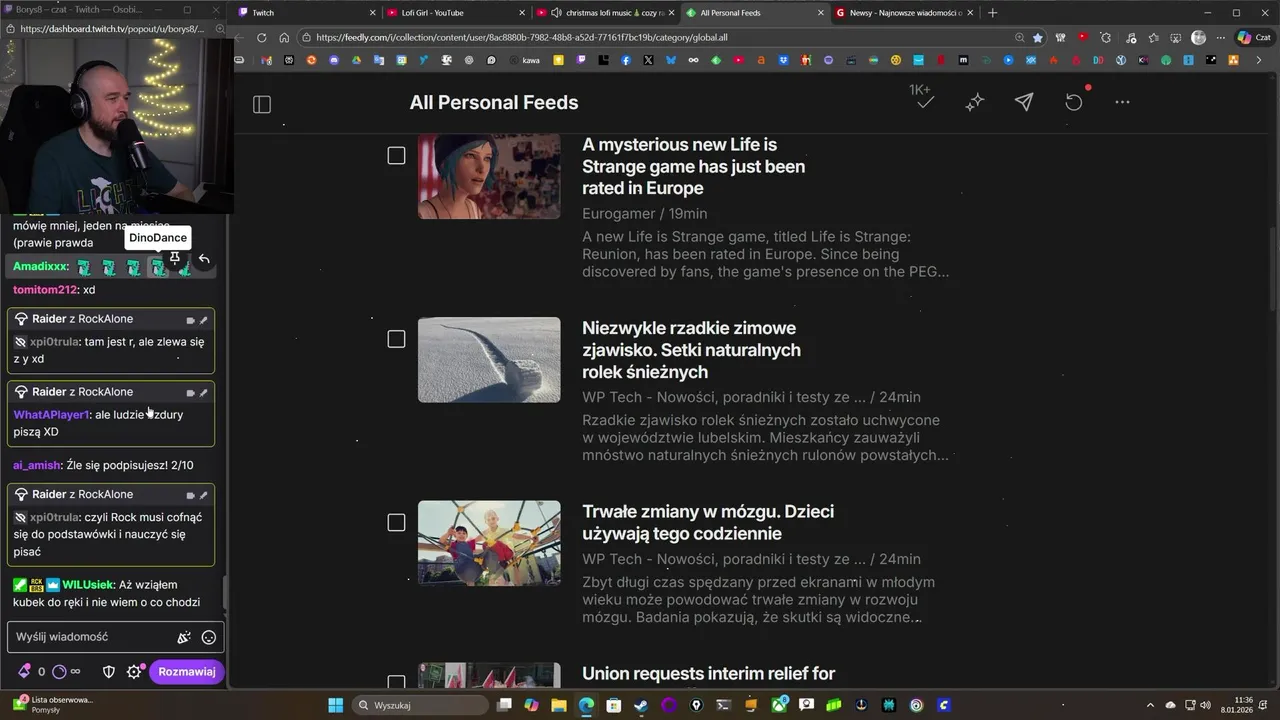Switch to the Lofi Girl - YouTube tab
The width and height of the screenshot is (1280, 720).
457,13
